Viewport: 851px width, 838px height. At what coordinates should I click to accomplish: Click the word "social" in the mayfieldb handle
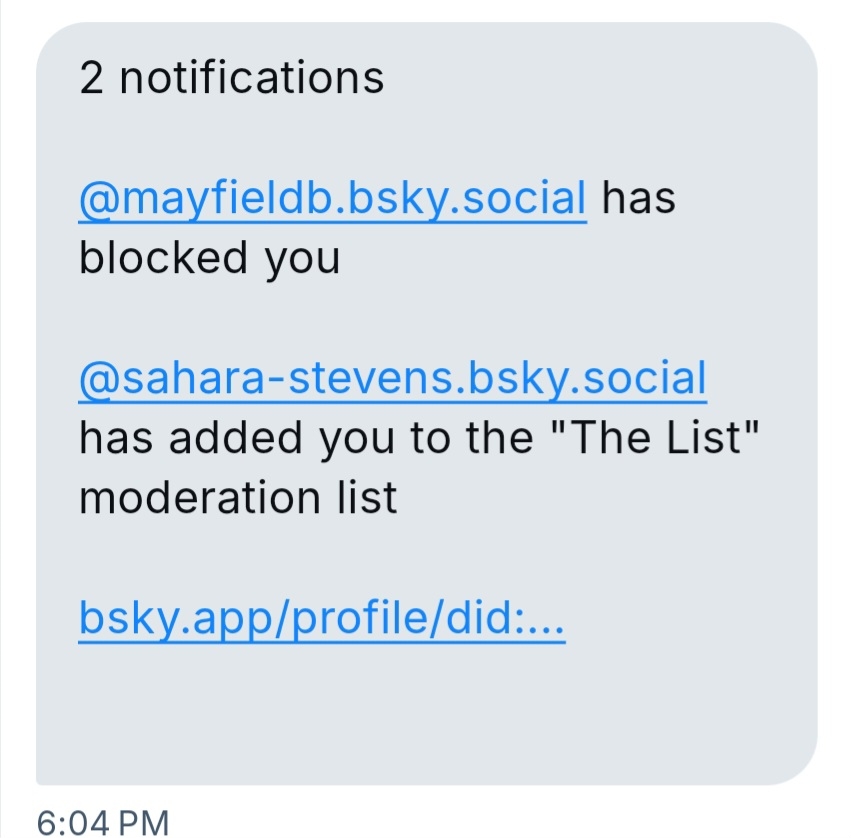click(530, 198)
